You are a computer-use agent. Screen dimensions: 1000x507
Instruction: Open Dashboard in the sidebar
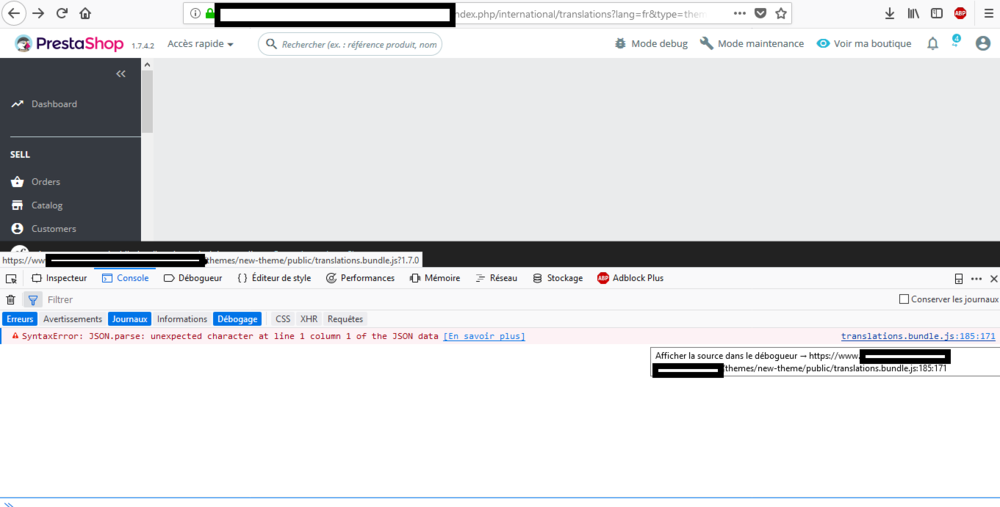coord(44,104)
